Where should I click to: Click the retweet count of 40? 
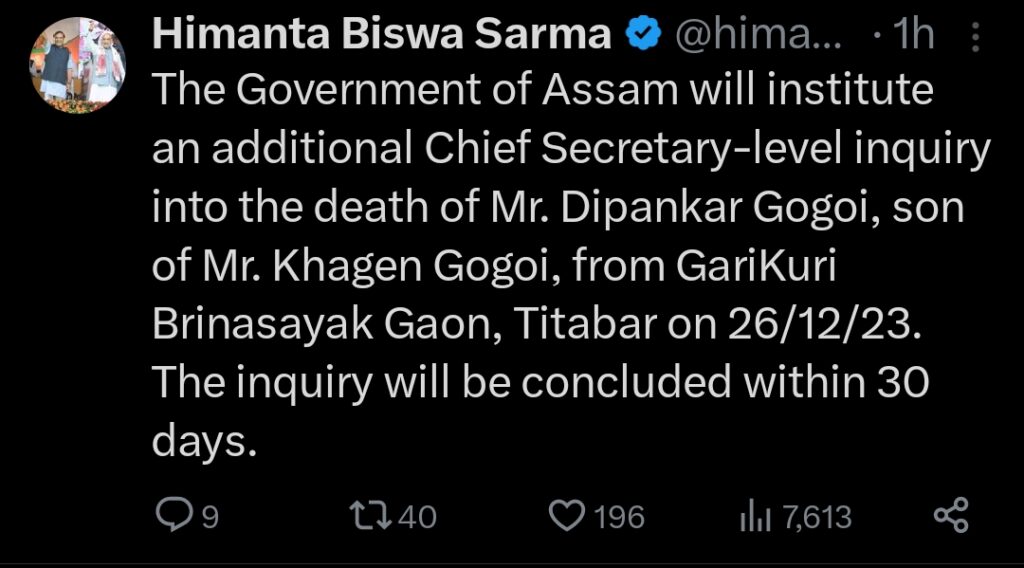click(x=417, y=517)
